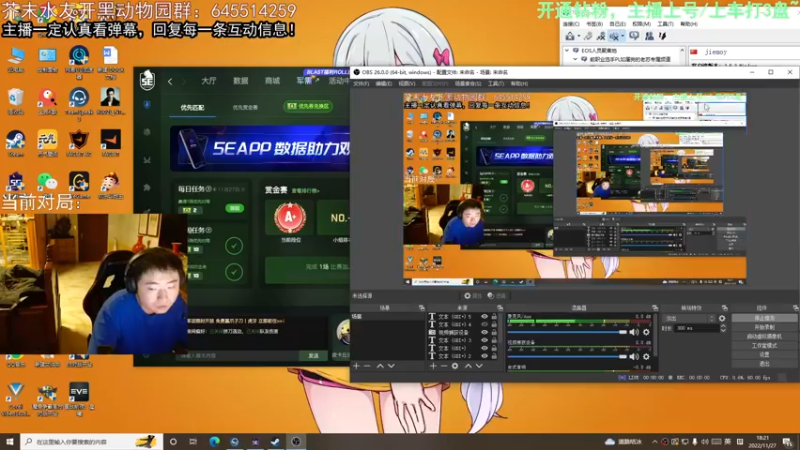Switch to 数据 tab in 5E client
This screenshot has height=450, width=800.
point(240,81)
